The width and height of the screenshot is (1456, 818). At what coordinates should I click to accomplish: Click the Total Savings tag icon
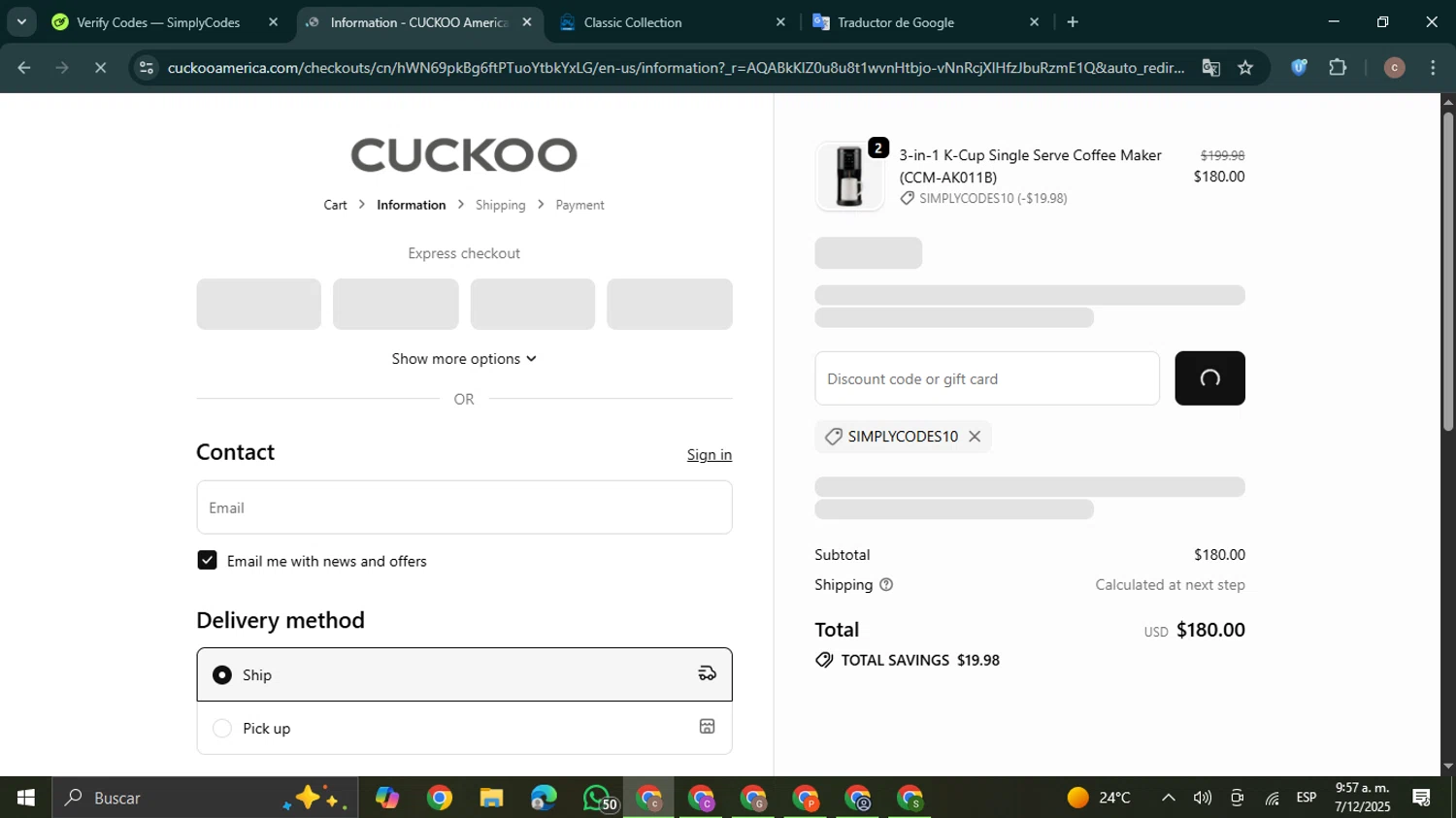click(x=824, y=661)
